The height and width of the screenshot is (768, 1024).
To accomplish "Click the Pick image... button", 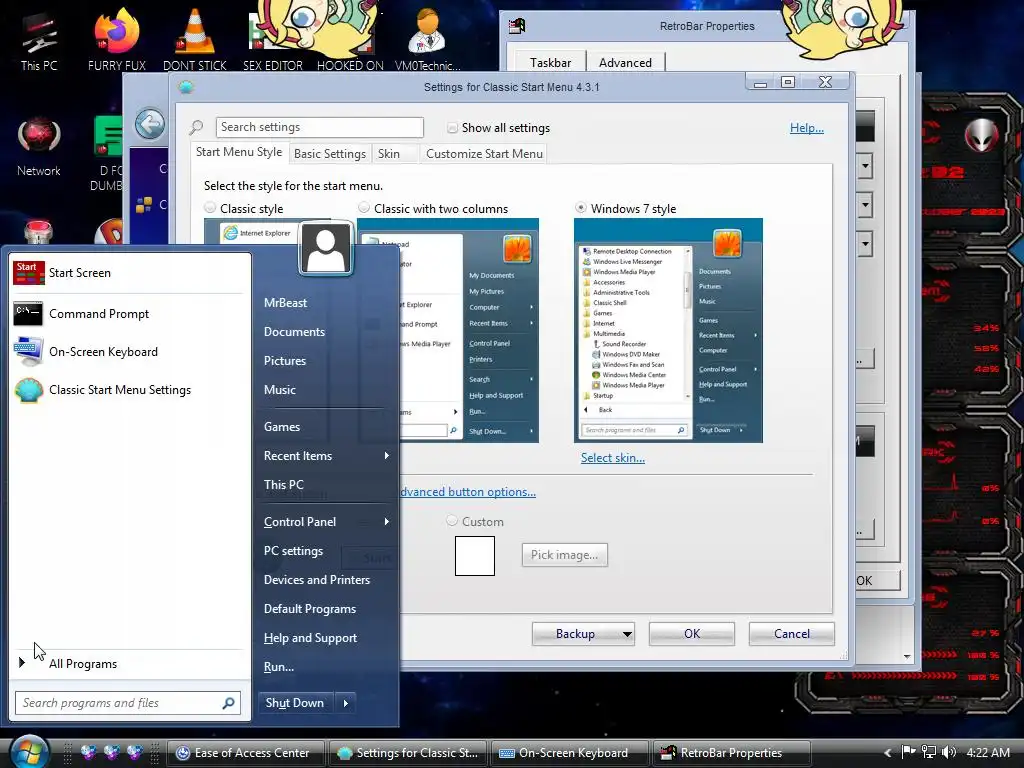I will pyautogui.click(x=564, y=554).
